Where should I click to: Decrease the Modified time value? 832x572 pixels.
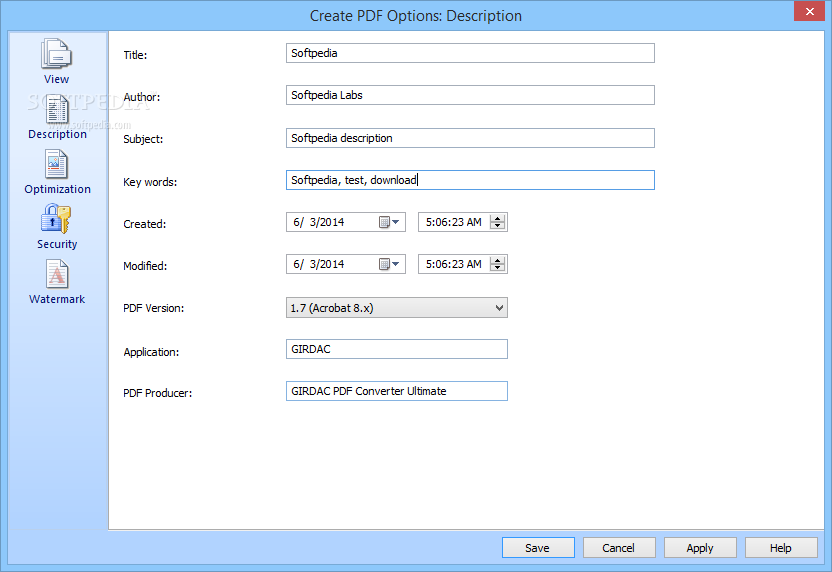click(497, 267)
